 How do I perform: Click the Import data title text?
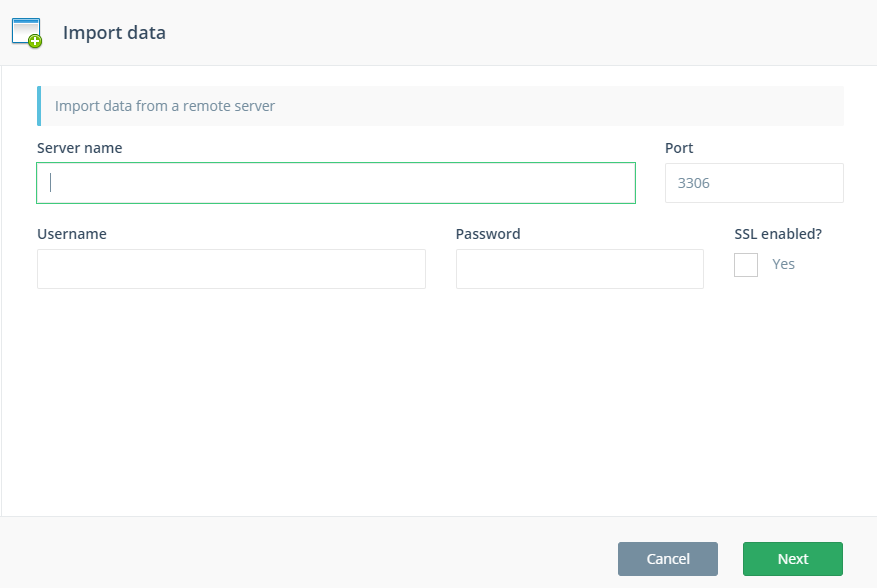(x=114, y=33)
